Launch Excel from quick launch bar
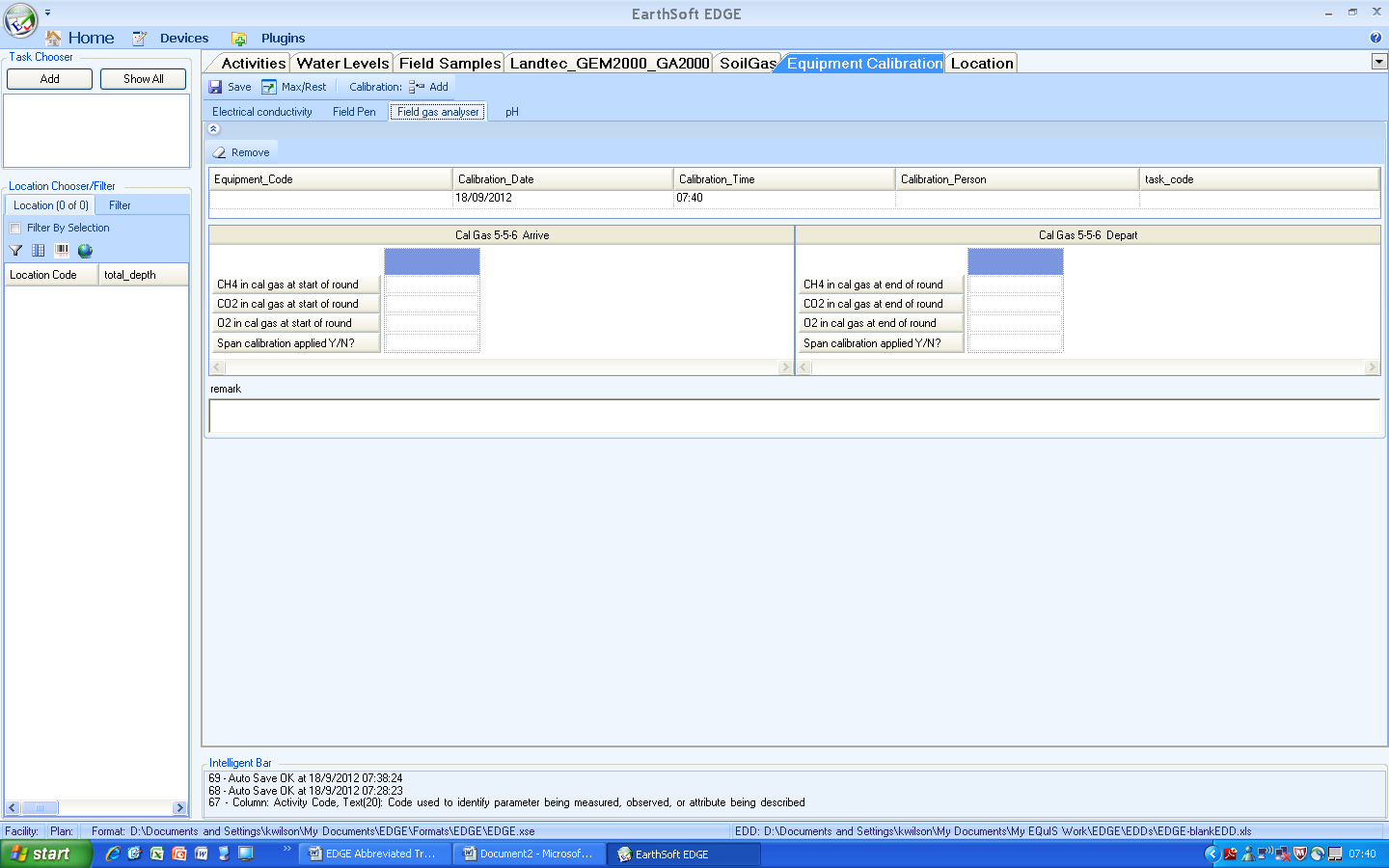Image resolution: width=1389 pixels, height=868 pixels. pyautogui.click(x=156, y=854)
